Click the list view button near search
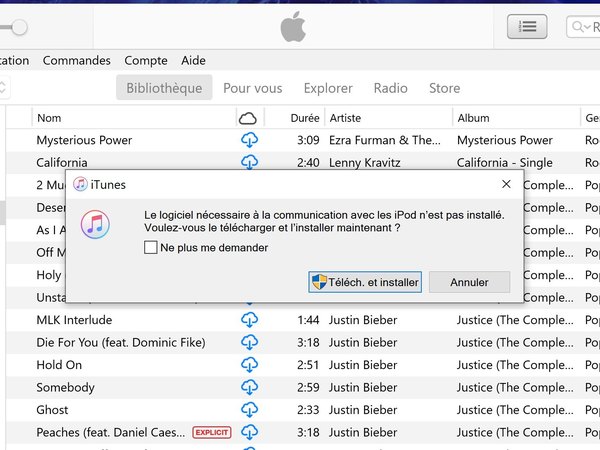 click(x=527, y=26)
